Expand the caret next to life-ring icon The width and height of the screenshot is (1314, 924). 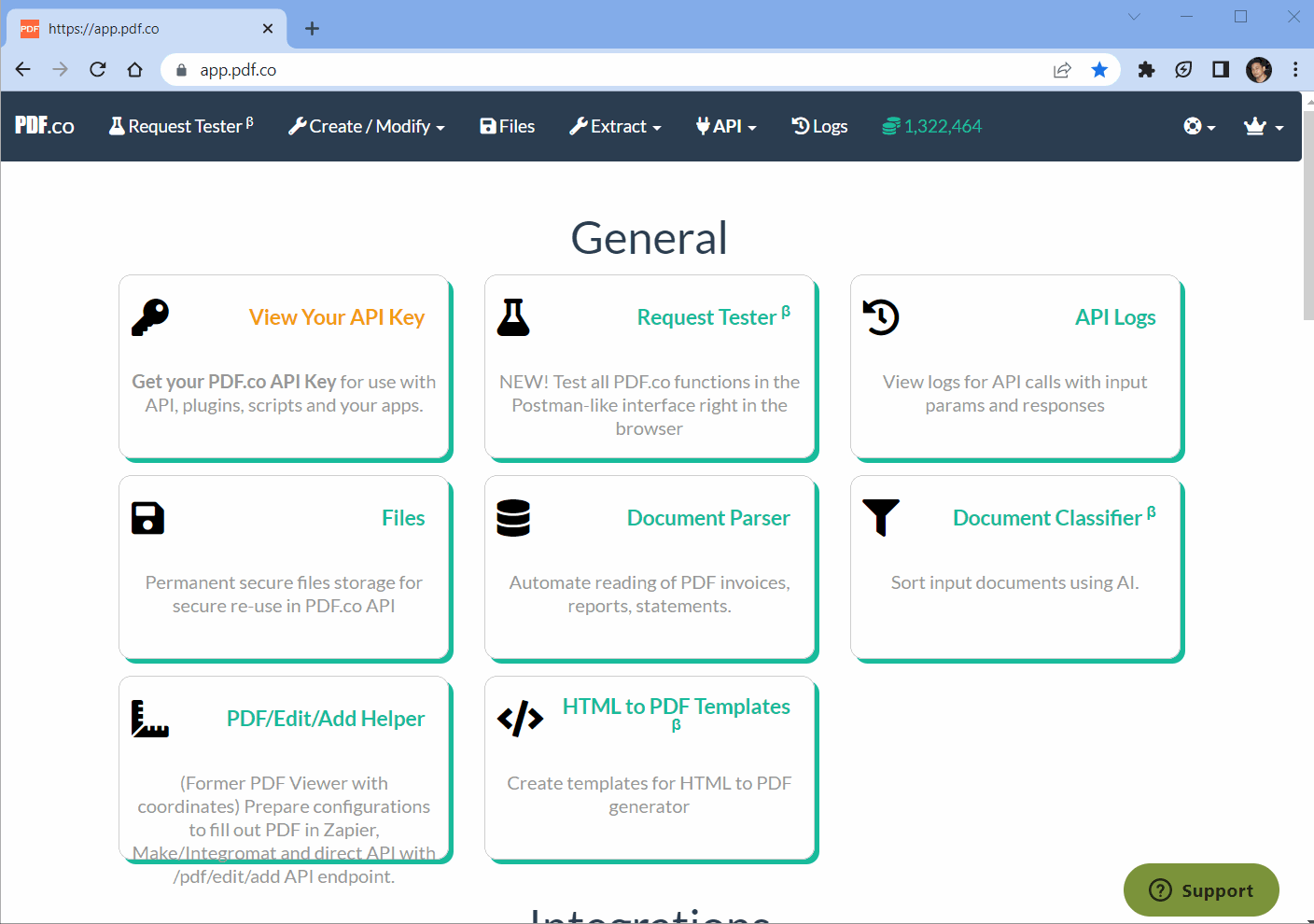click(x=1211, y=128)
